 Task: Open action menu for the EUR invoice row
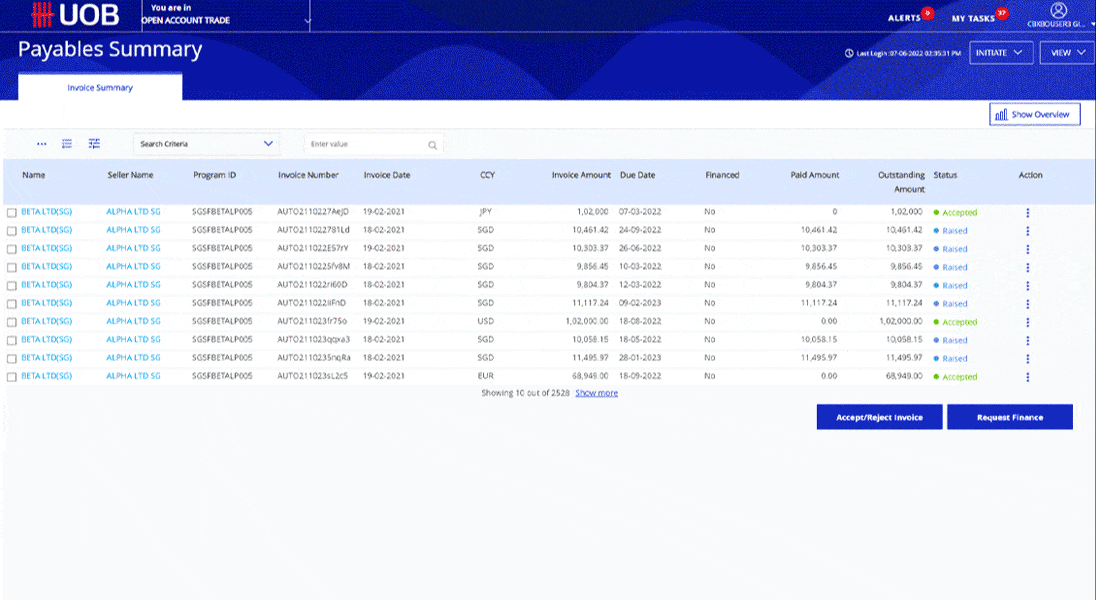pyautogui.click(x=1027, y=377)
